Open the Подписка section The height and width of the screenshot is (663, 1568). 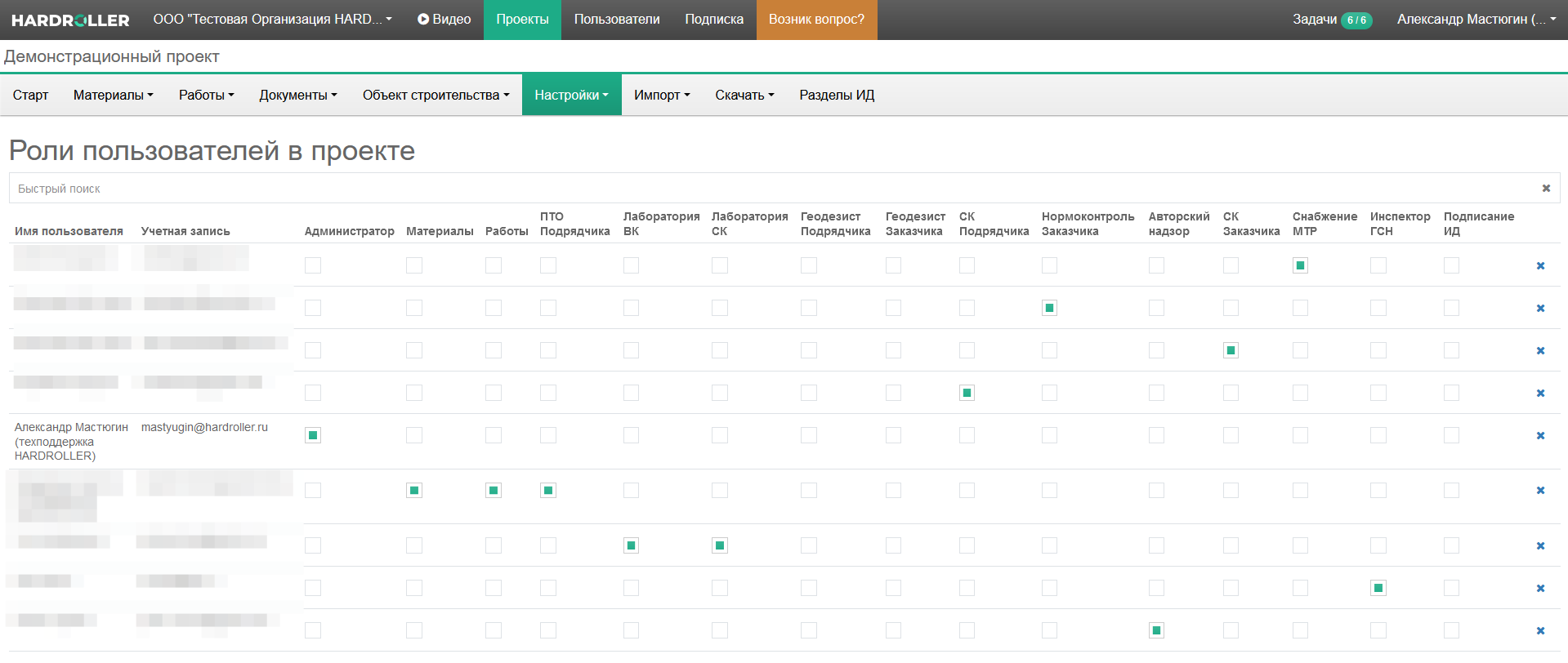[x=714, y=20]
